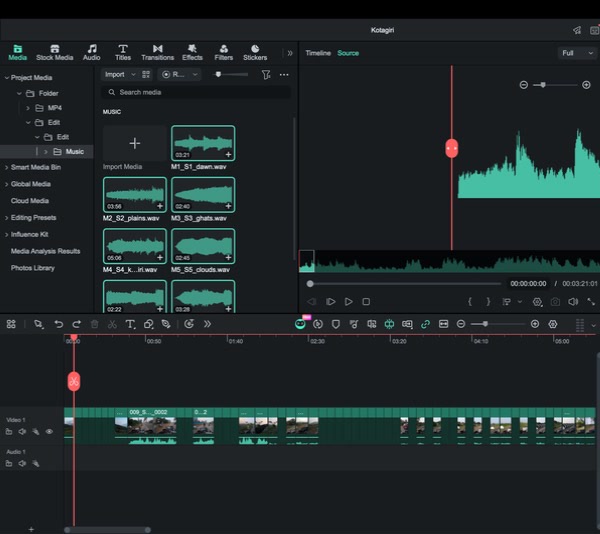Click the play-from-frame button

tap(331, 302)
